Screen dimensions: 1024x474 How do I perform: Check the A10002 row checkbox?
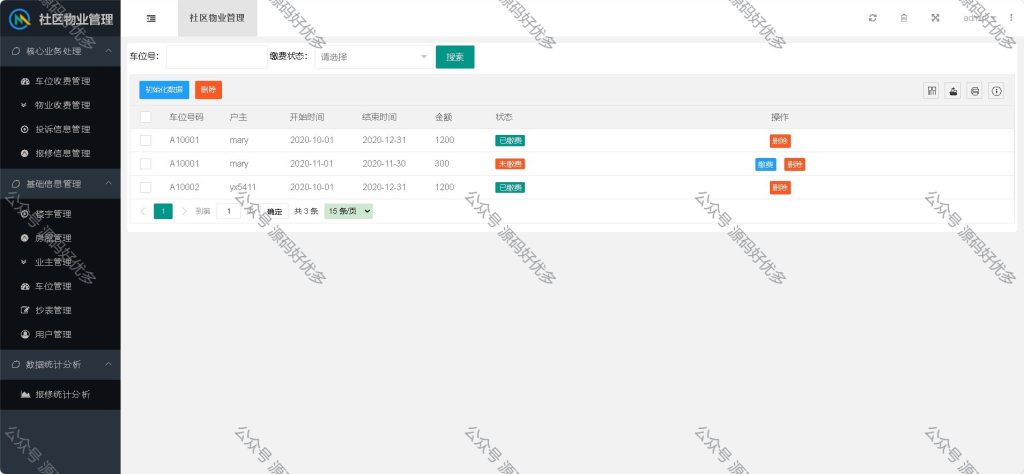[146, 187]
